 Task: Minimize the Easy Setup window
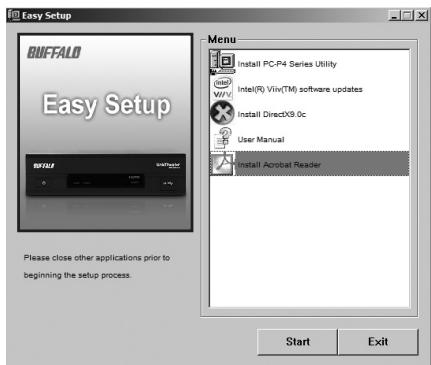[395, 15]
